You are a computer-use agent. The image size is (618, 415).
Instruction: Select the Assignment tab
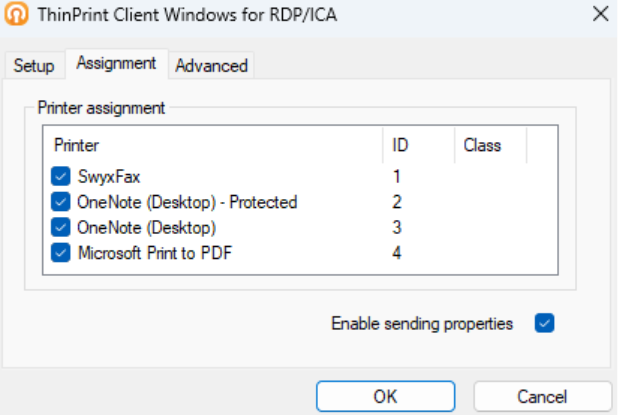(x=116, y=63)
